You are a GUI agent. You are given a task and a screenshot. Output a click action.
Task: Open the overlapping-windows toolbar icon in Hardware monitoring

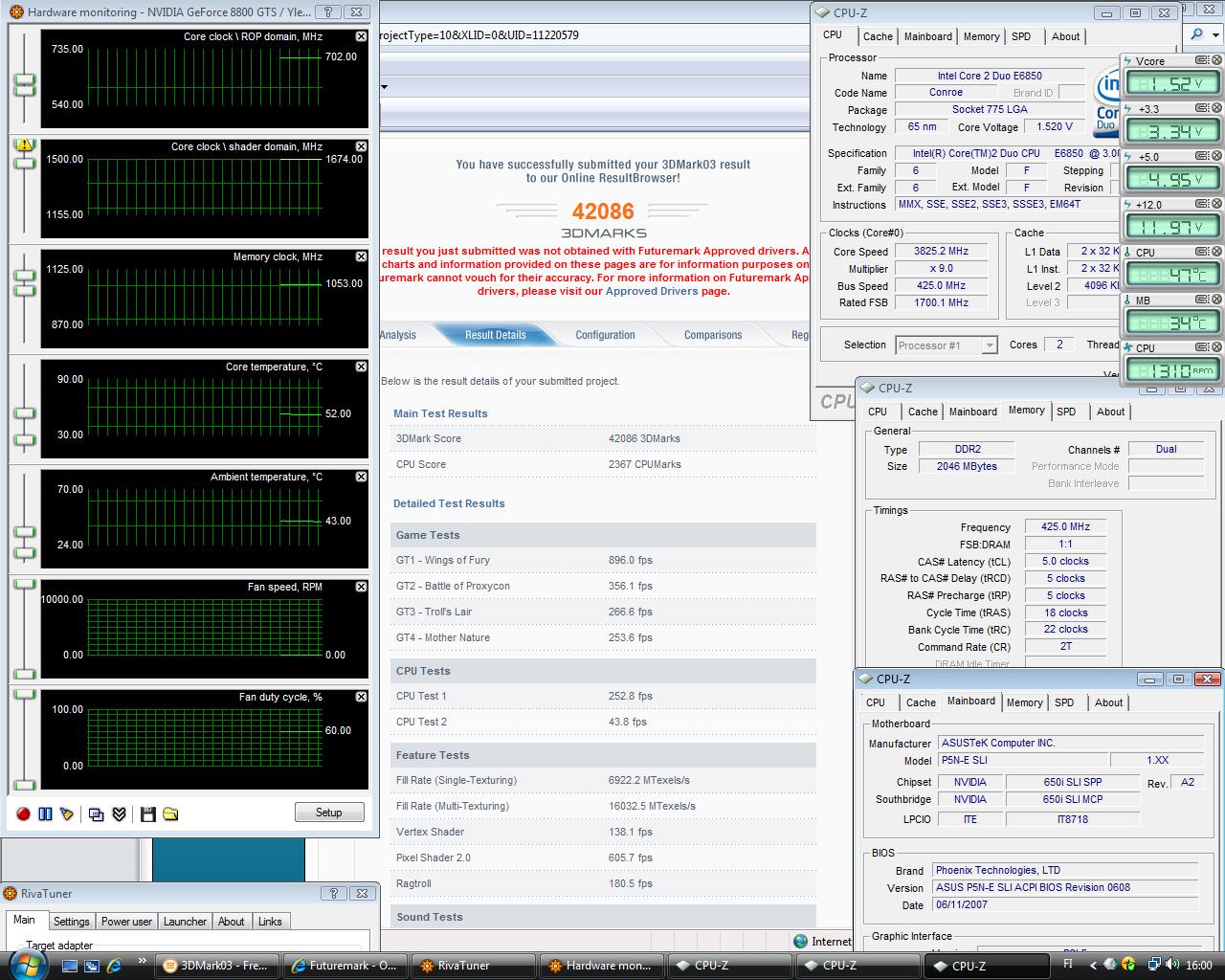96,813
